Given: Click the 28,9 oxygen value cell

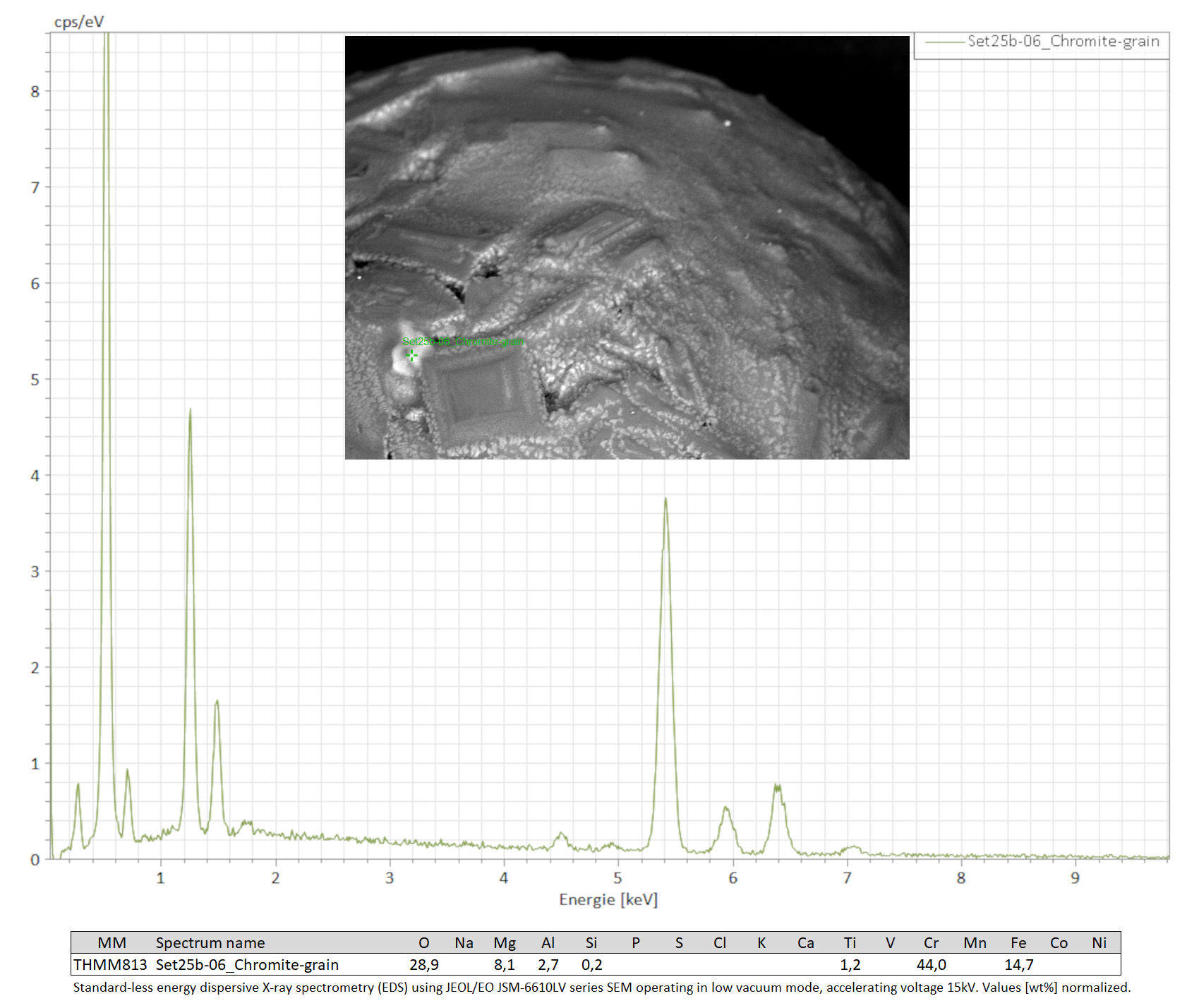Looking at the screenshot, I should click(423, 965).
